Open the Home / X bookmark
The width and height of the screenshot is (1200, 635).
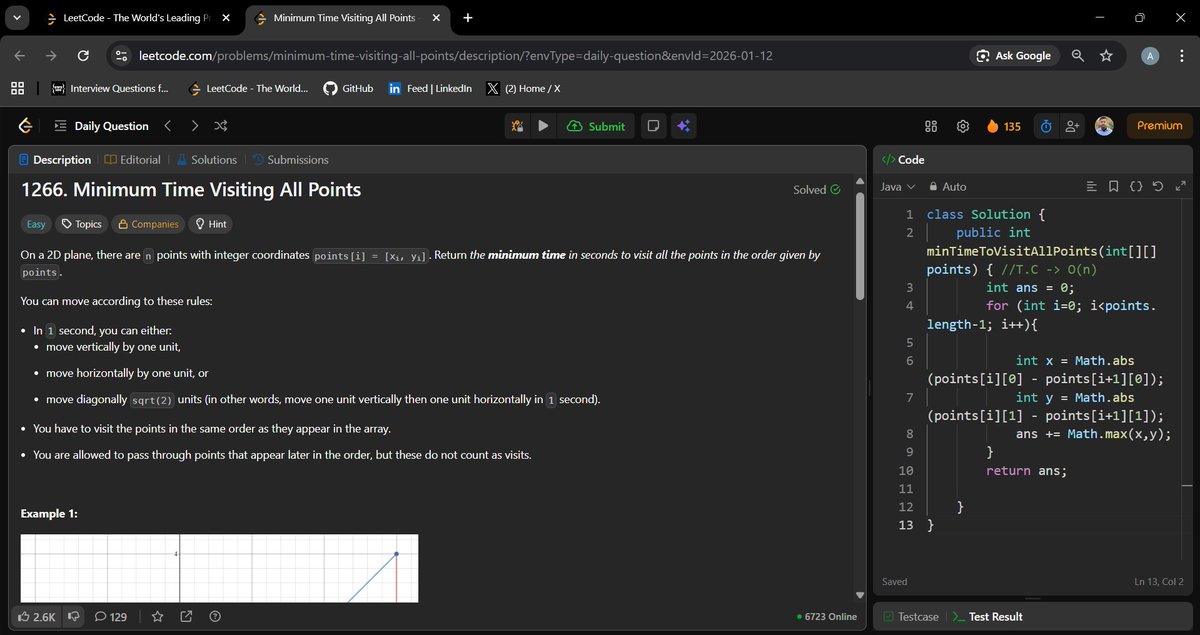[x=523, y=88]
